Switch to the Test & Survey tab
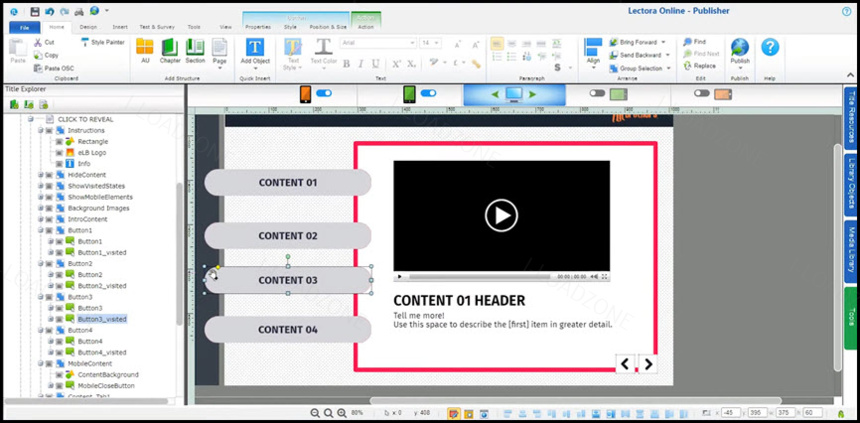 pos(157,27)
